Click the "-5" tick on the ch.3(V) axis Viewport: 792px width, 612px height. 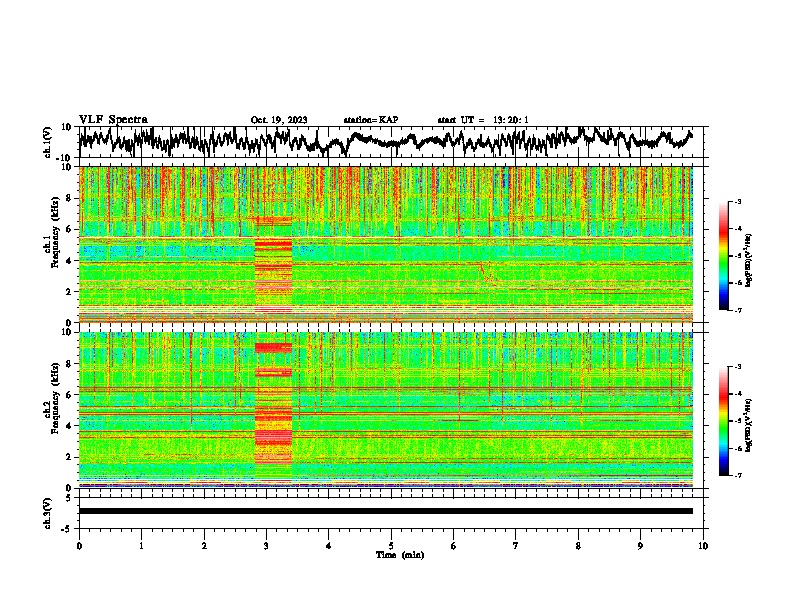tap(68, 529)
